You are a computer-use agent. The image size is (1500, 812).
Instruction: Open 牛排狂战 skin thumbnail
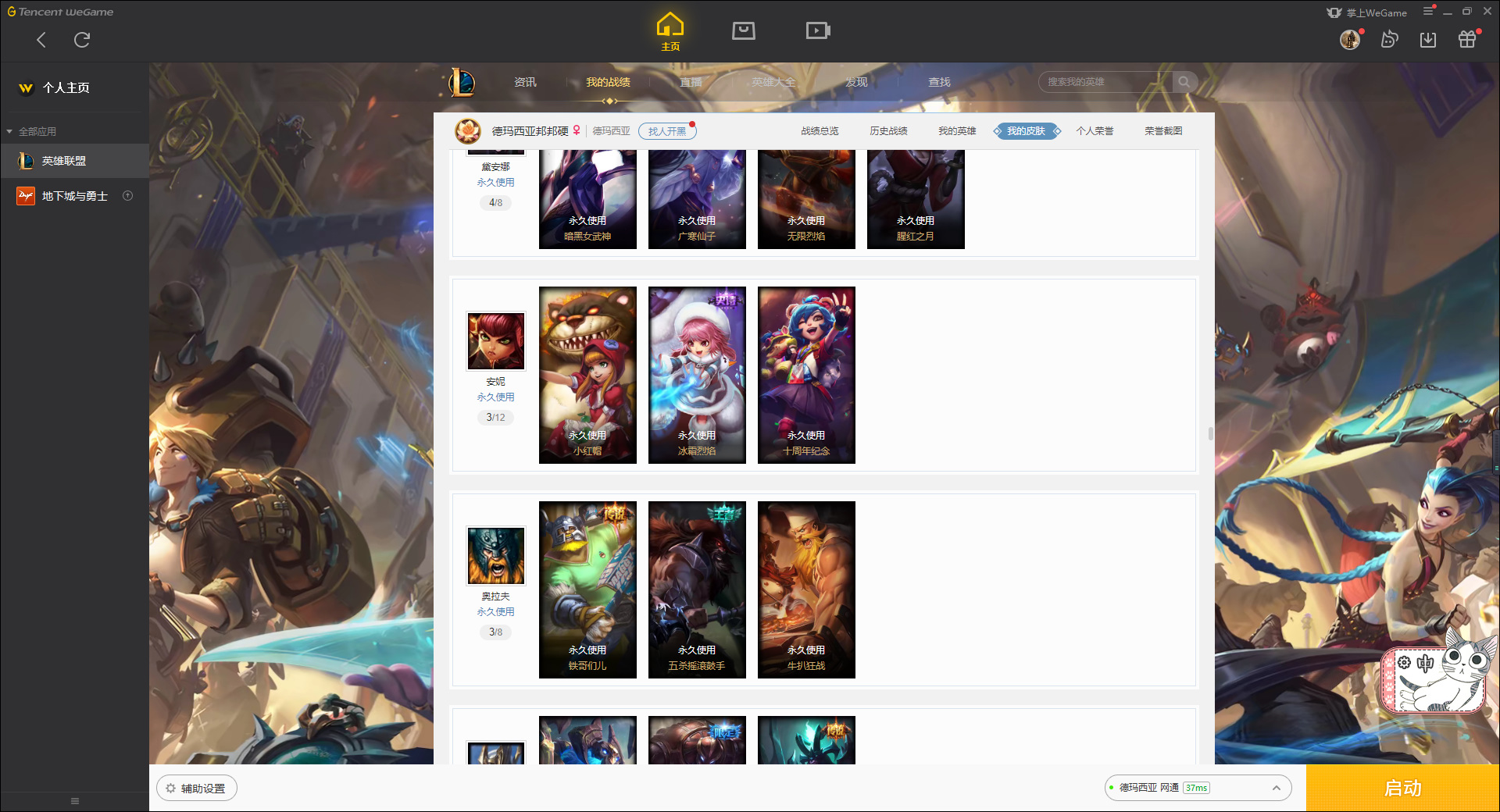coord(806,589)
